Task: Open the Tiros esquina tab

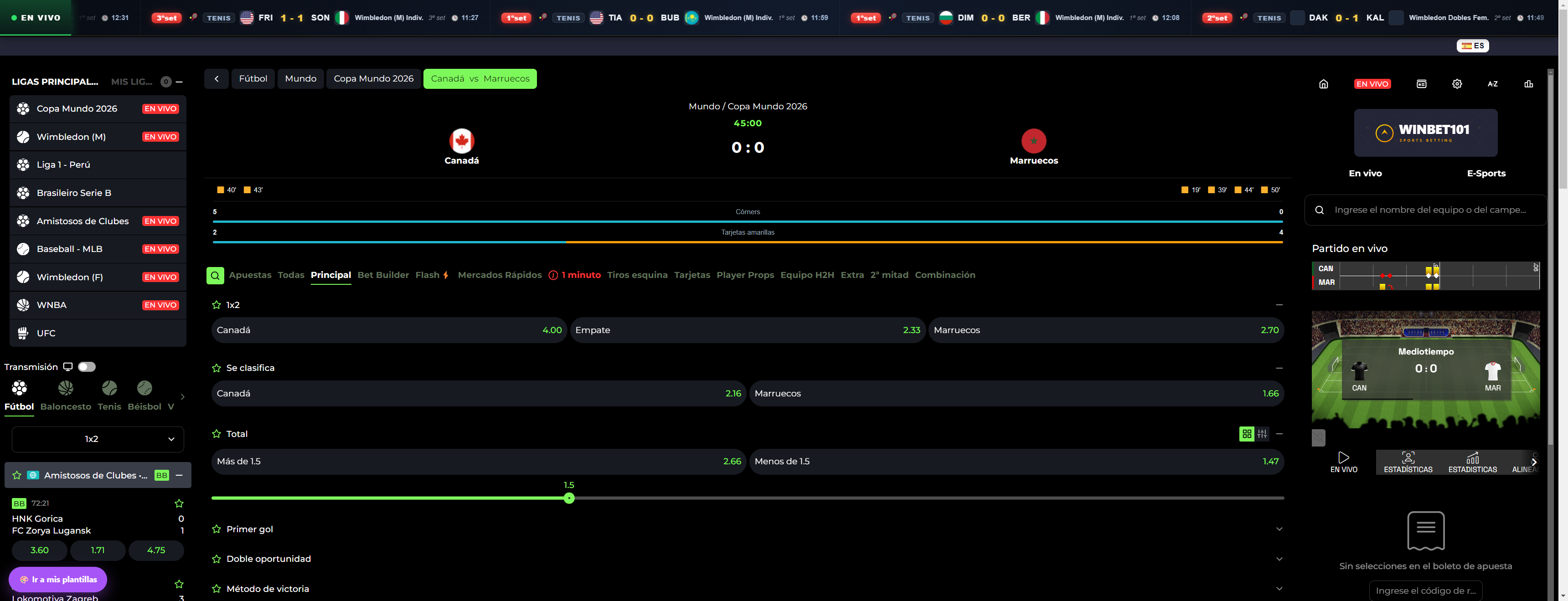Action: pos(637,275)
